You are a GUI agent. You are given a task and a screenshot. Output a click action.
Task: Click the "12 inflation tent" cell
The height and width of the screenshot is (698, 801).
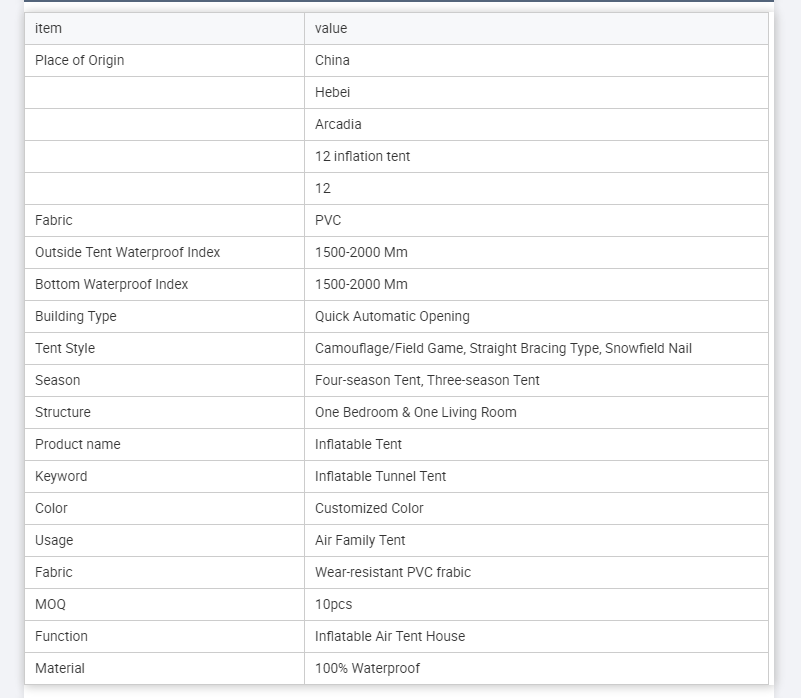pos(362,156)
